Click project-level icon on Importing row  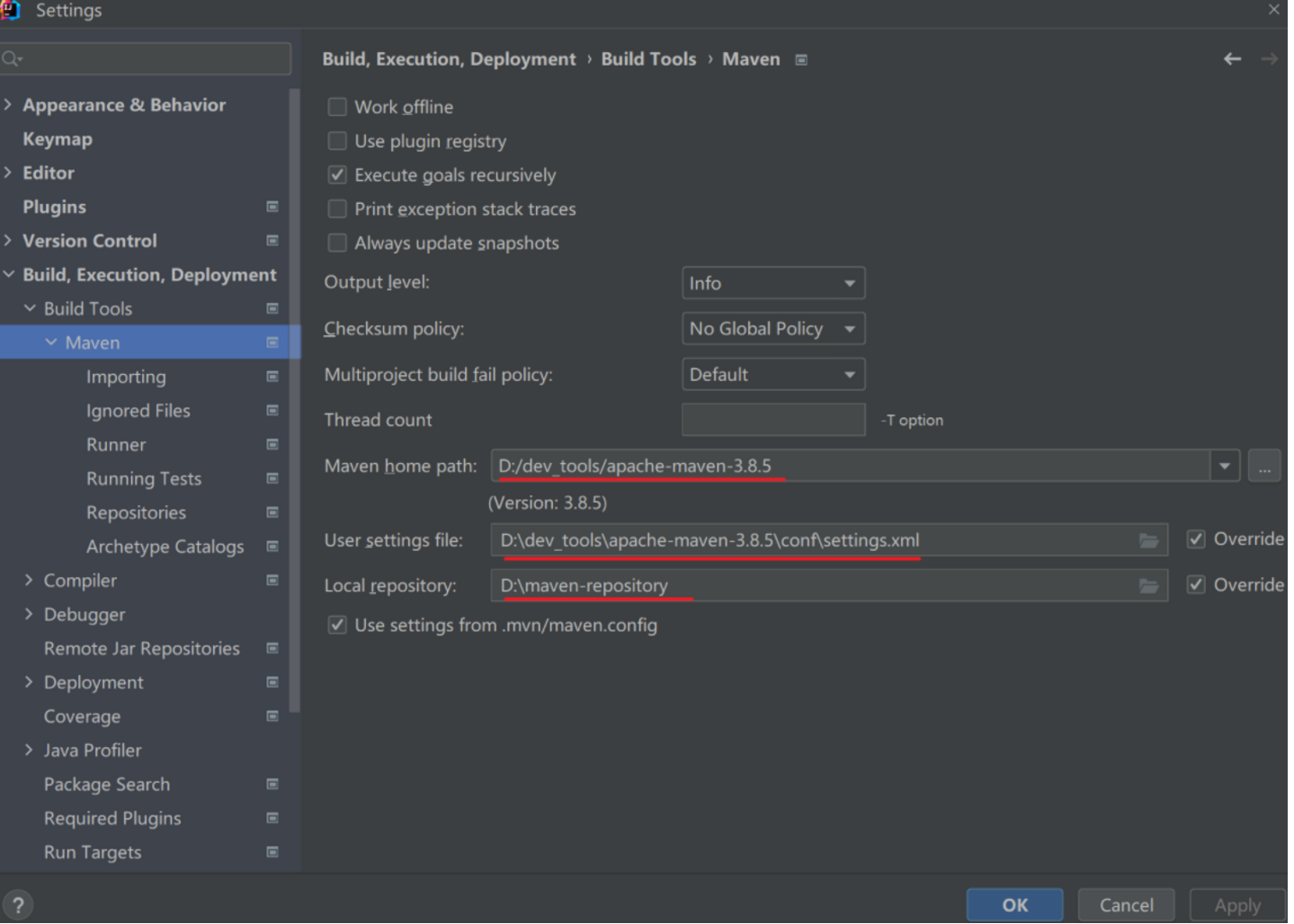pos(272,377)
